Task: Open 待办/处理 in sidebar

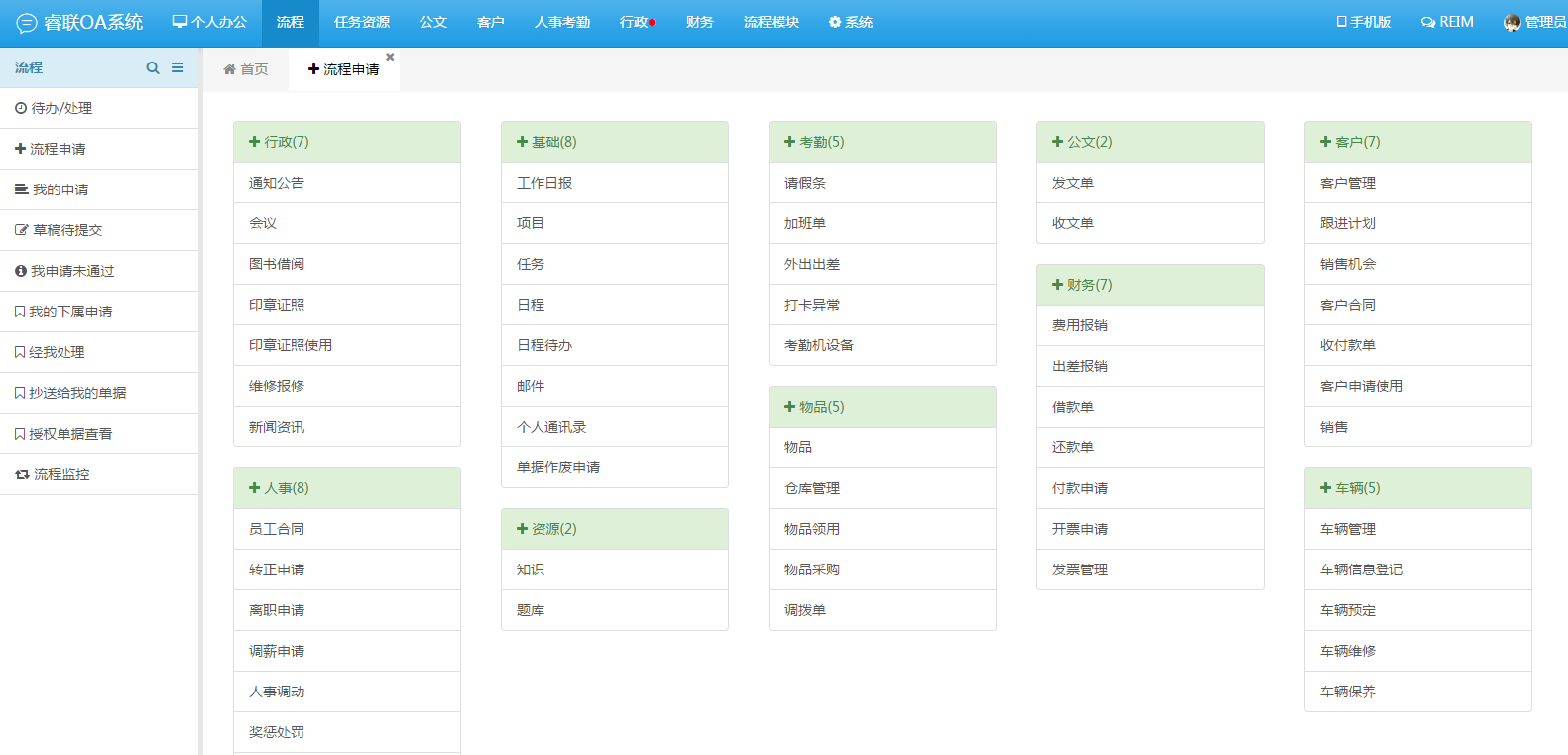Action: point(61,108)
